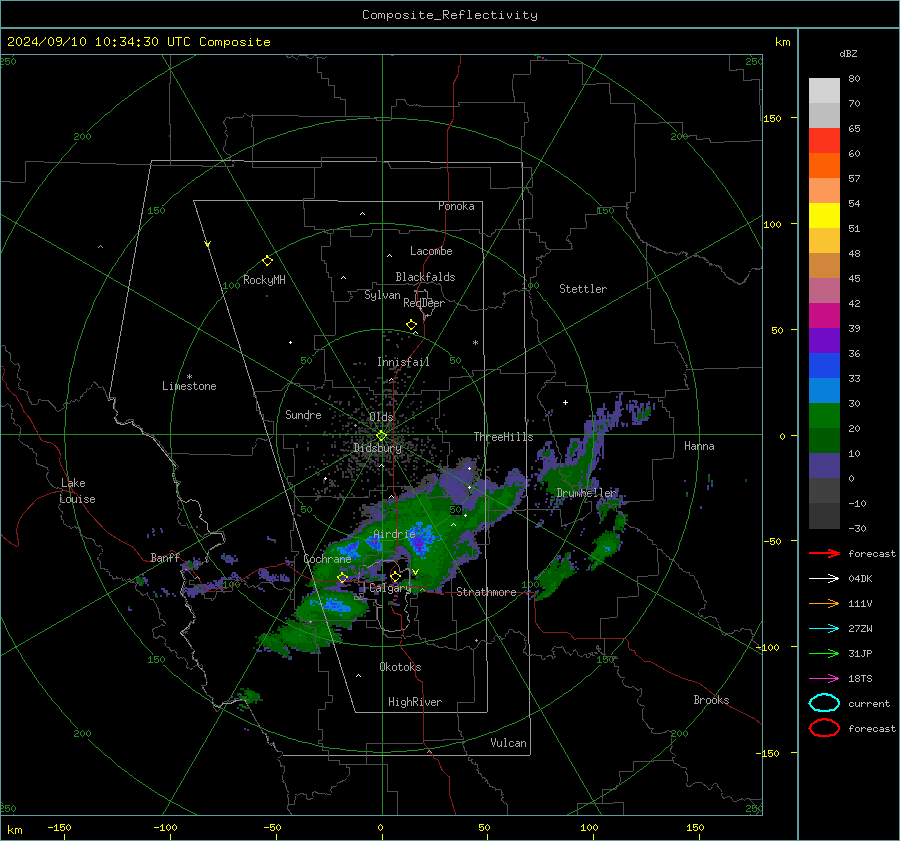Click the Hanna city label
The height and width of the screenshot is (841, 900).
click(x=699, y=446)
